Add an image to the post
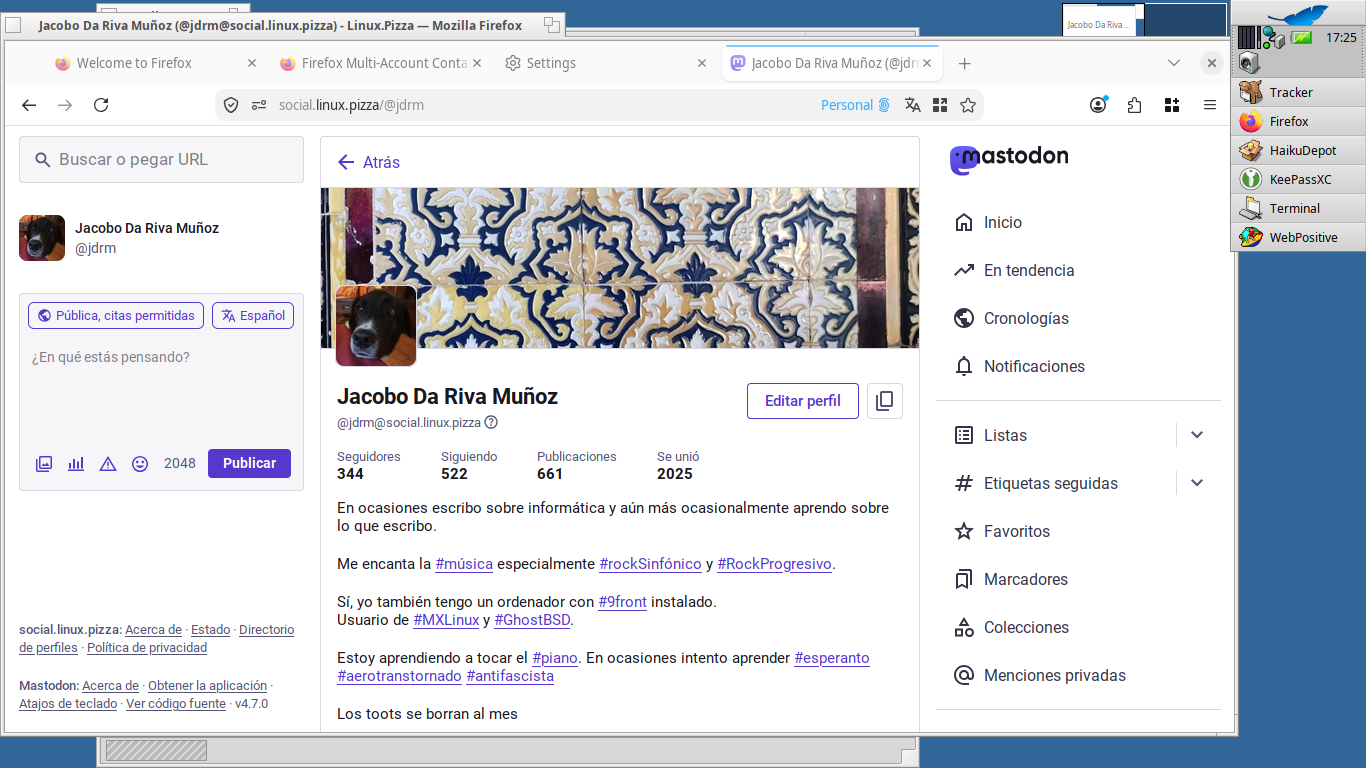Image resolution: width=1366 pixels, height=768 pixels. (x=44, y=464)
